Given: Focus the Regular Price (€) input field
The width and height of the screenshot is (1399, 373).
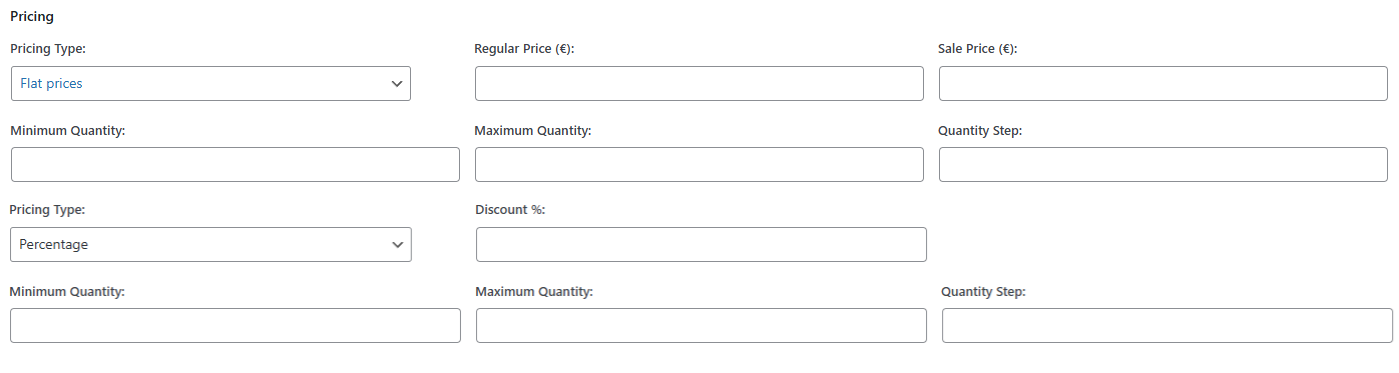Looking at the screenshot, I should tap(699, 84).
